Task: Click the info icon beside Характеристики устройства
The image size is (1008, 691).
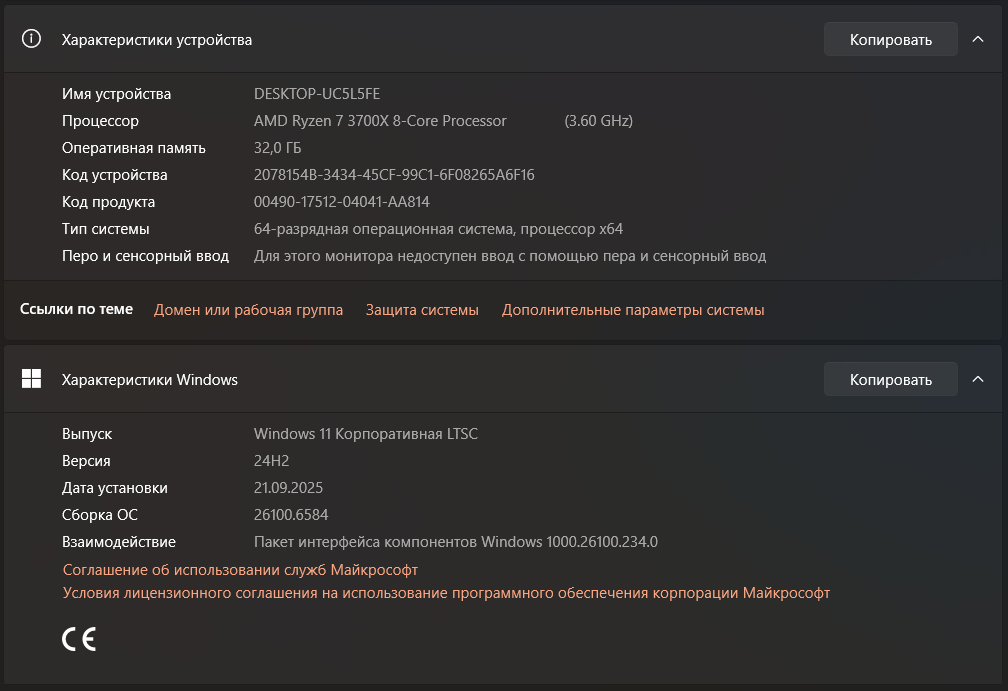Action: 31,39
